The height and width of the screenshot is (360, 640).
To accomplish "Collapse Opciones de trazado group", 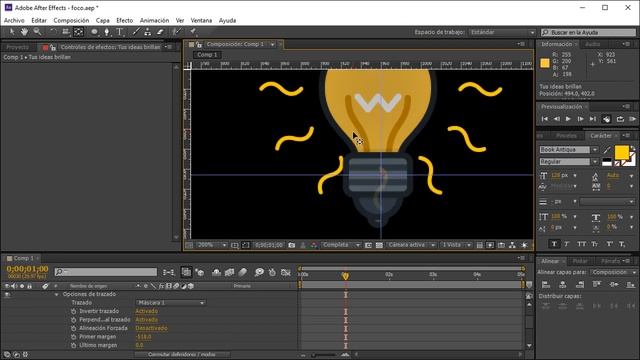I will pos(56,295).
